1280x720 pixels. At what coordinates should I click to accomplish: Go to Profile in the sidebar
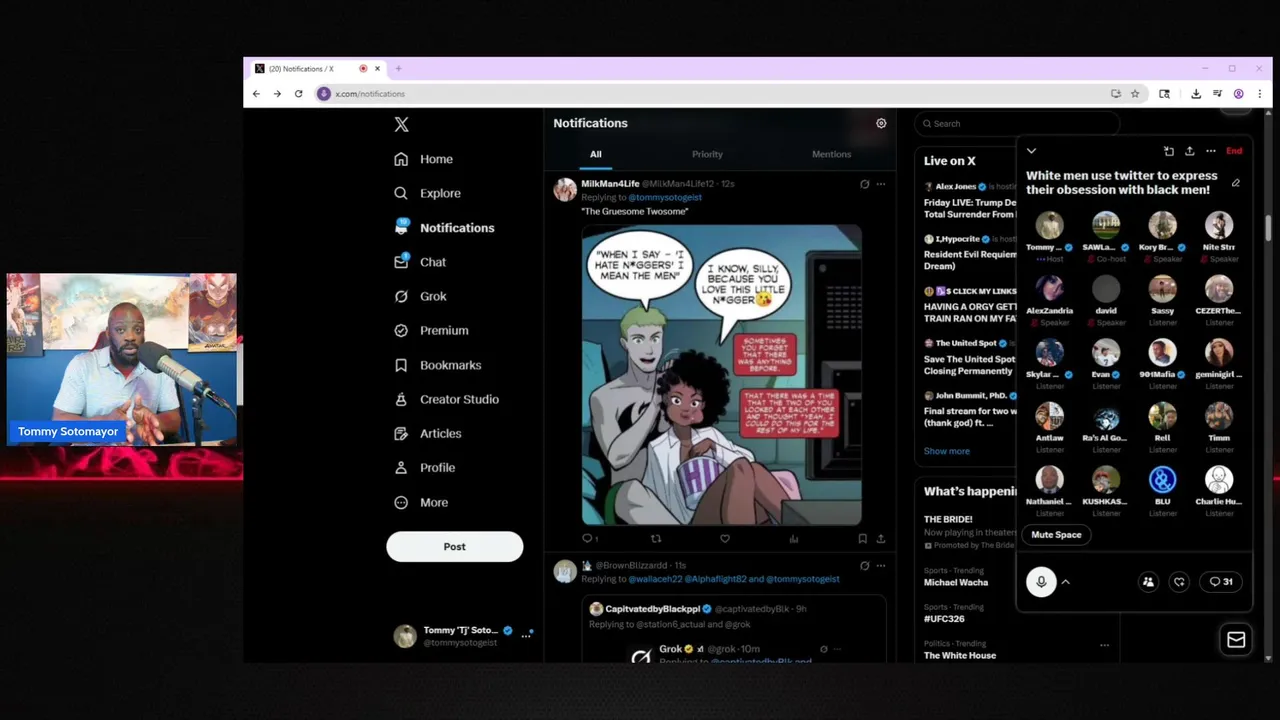click(x=424, y=467)
